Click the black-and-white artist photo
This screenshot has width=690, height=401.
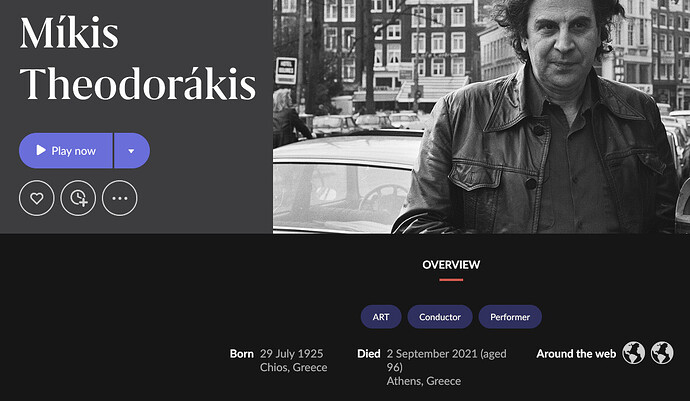[481, 117]
